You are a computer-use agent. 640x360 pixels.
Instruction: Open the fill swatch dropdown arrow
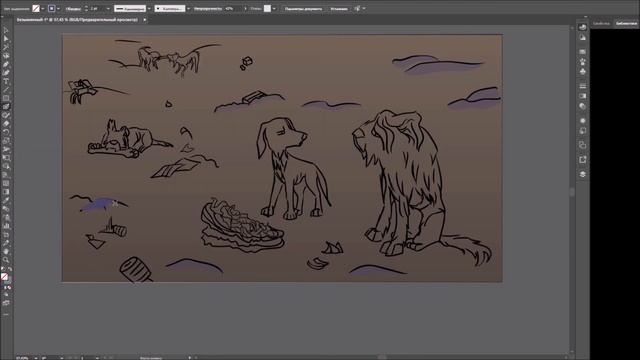[x=42, y=9]
